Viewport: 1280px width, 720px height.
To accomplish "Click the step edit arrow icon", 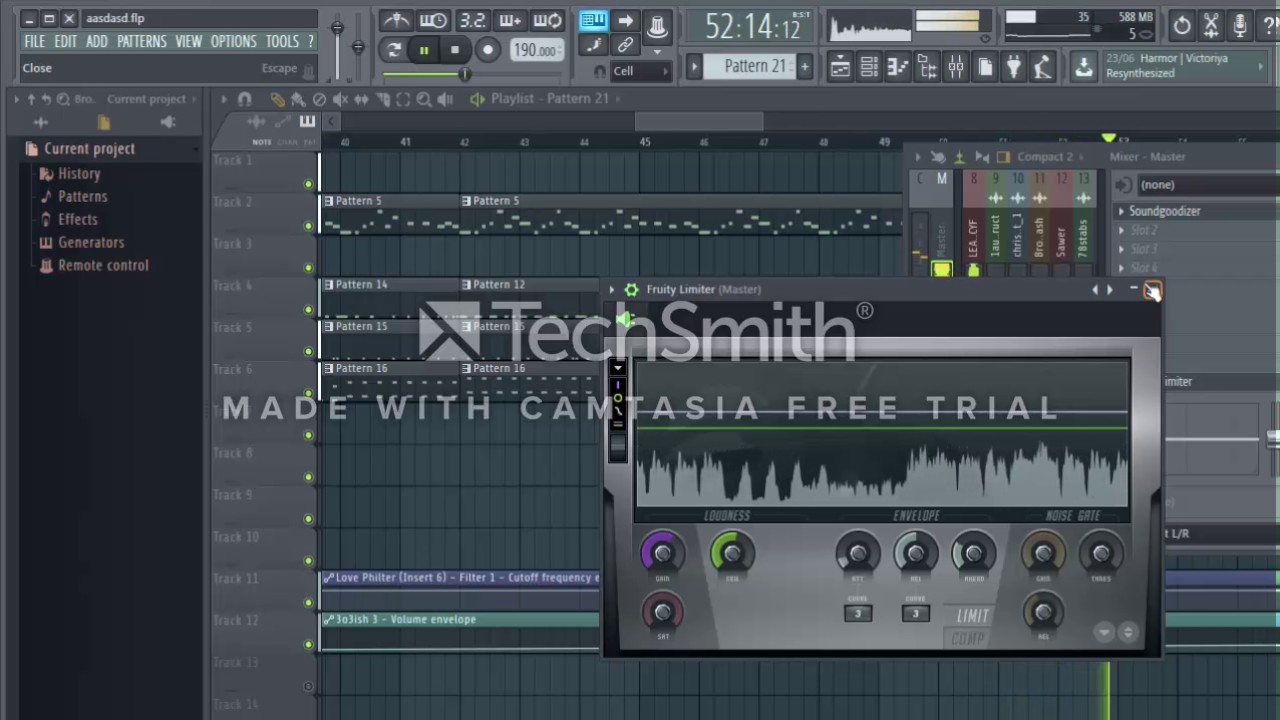I will pos(625,21).
